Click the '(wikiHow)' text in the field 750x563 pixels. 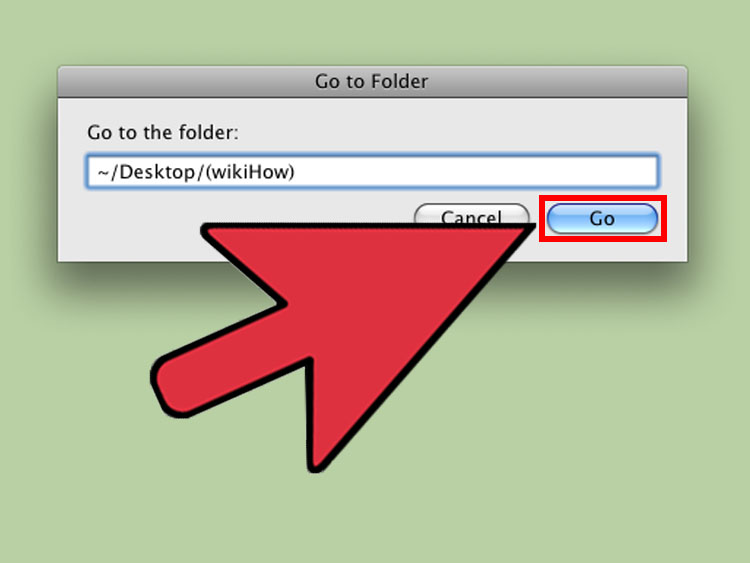[250, 172]
